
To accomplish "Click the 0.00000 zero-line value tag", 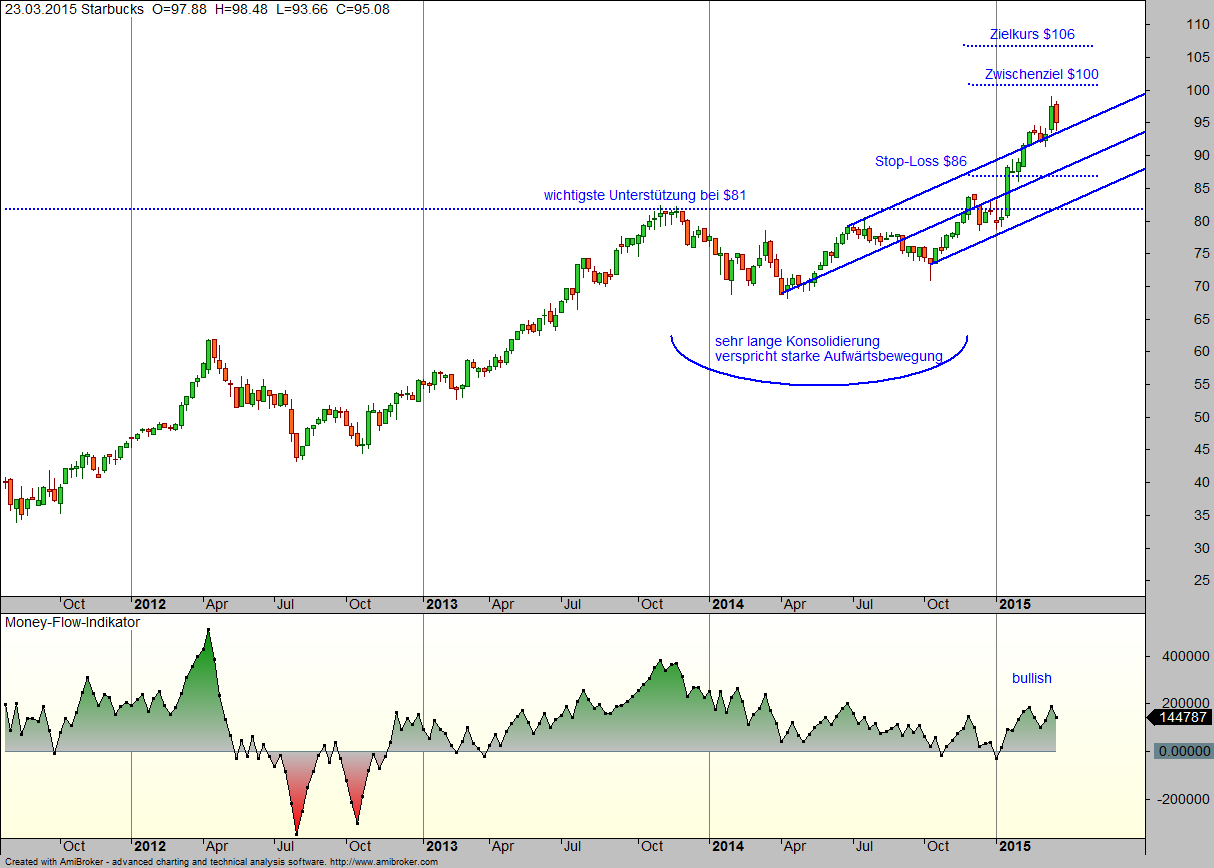I will tap(1184, 751).
